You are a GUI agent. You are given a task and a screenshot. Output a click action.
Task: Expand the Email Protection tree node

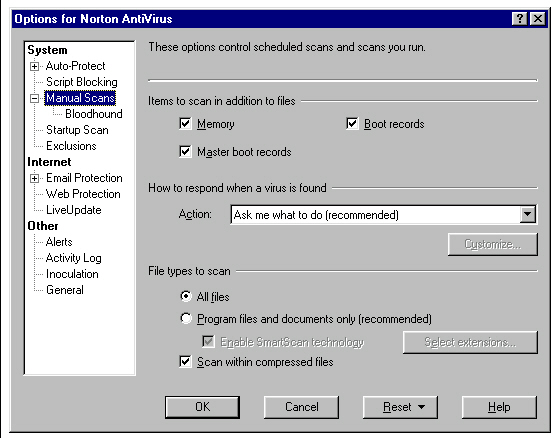click(x=34, y=178)
